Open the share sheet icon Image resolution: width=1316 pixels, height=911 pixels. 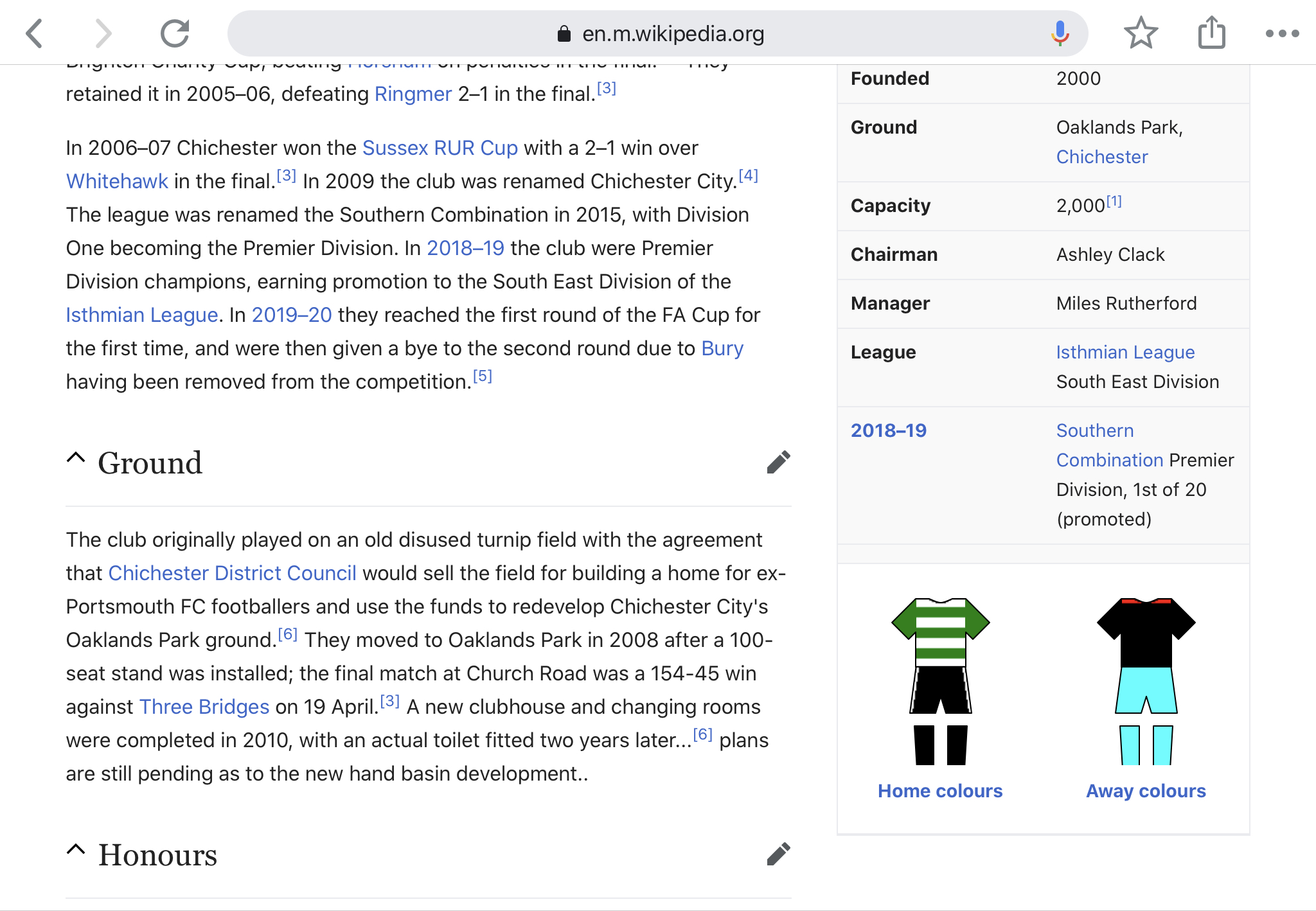pyautogui.click(x=1212, y=32)
